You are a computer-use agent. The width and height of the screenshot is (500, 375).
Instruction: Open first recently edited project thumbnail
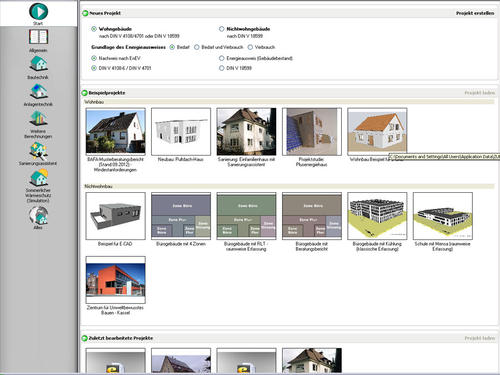[116, 361]
